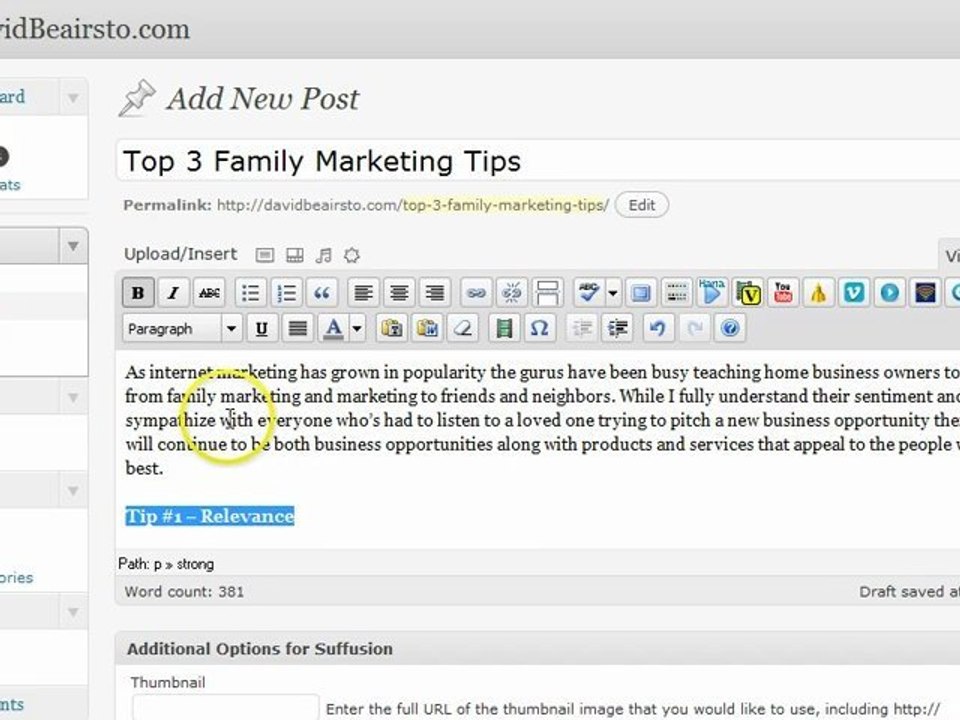960x720 pixels.
Task: Open the Paragraph format dropdown
Action: click(x=182, y=329)
